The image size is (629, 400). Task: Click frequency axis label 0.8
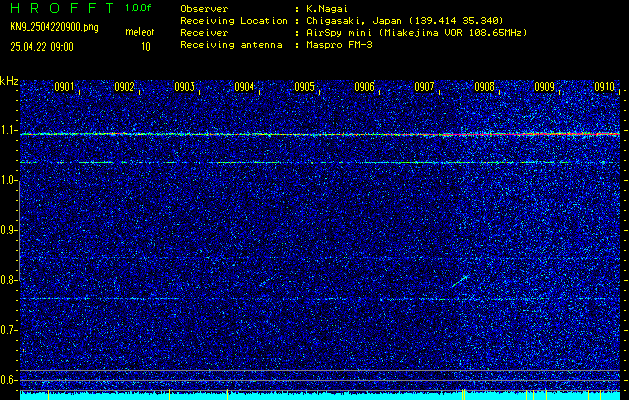[x=9, y=280]
